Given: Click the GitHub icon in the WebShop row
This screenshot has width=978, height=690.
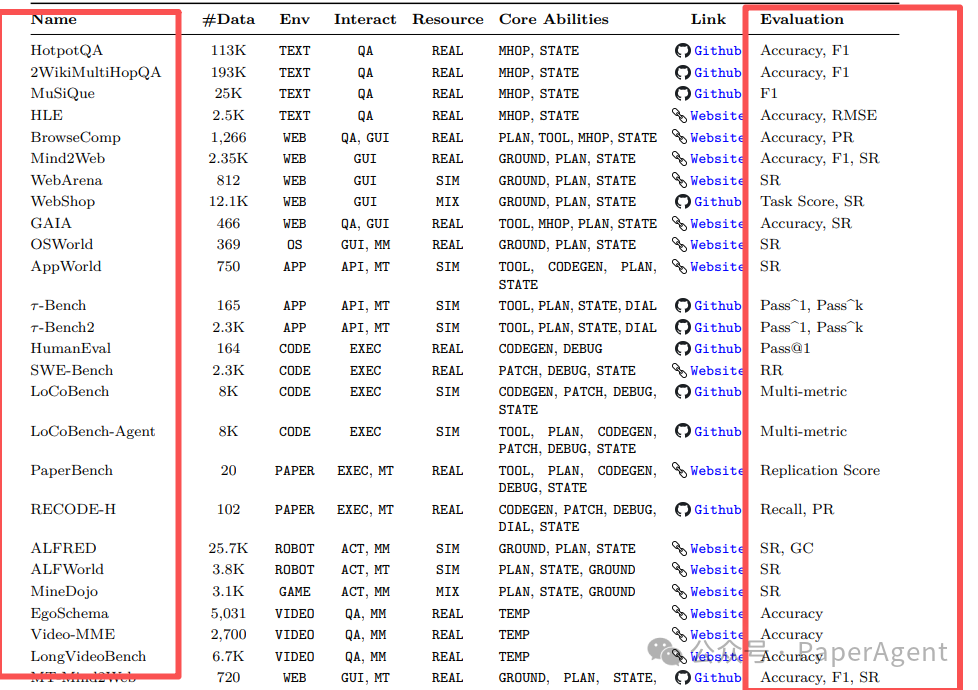Looking at the screenshot, I should click(683, 202).
